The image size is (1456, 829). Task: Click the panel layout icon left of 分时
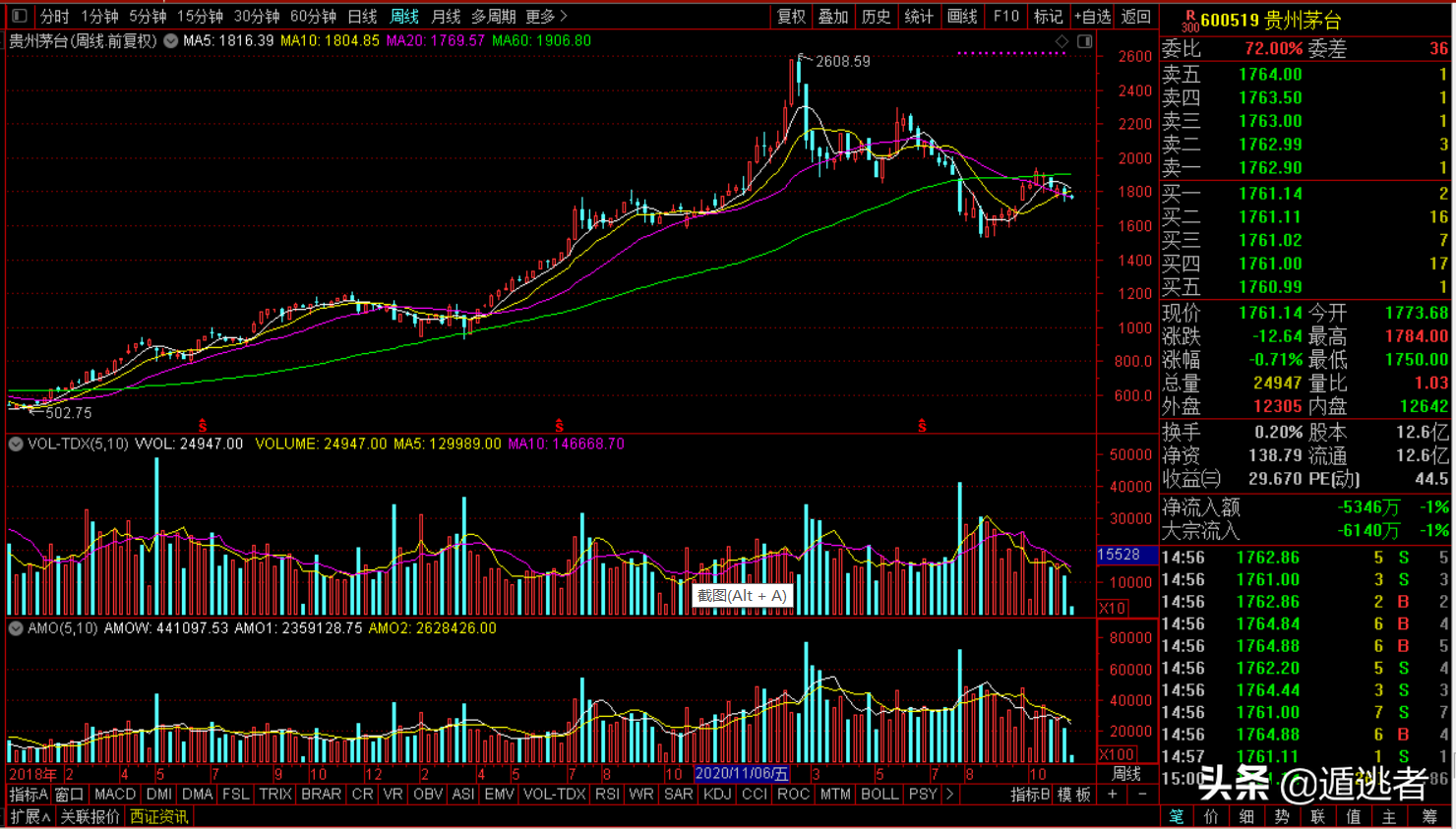point(19,16)
